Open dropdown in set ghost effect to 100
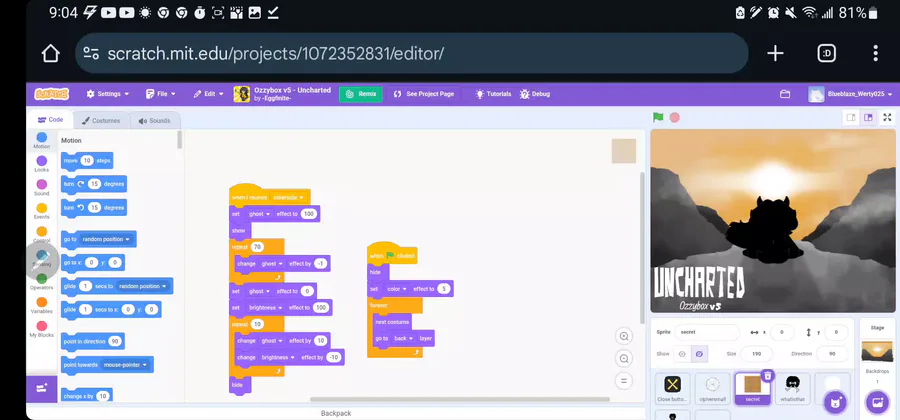The image size is (900, 420). click(258, 213)
